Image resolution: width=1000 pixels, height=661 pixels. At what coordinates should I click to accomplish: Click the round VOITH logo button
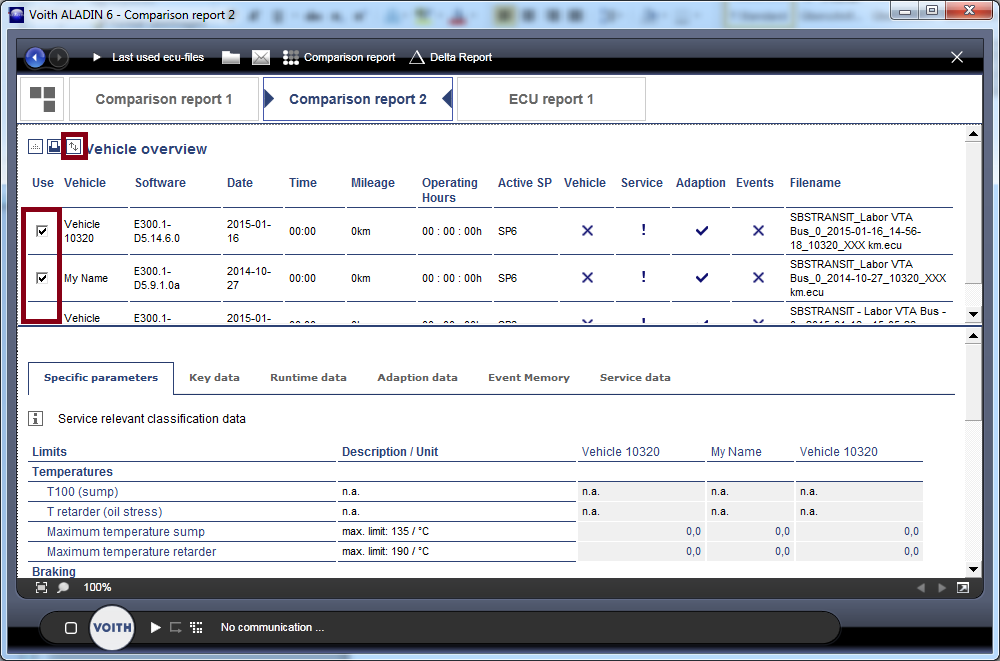coord(112,627)
